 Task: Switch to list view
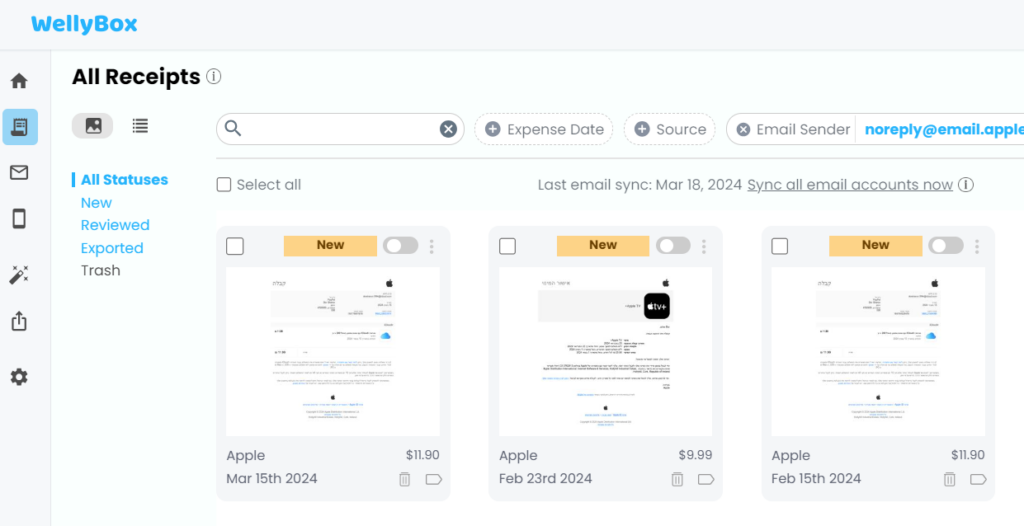pos(140,125)
